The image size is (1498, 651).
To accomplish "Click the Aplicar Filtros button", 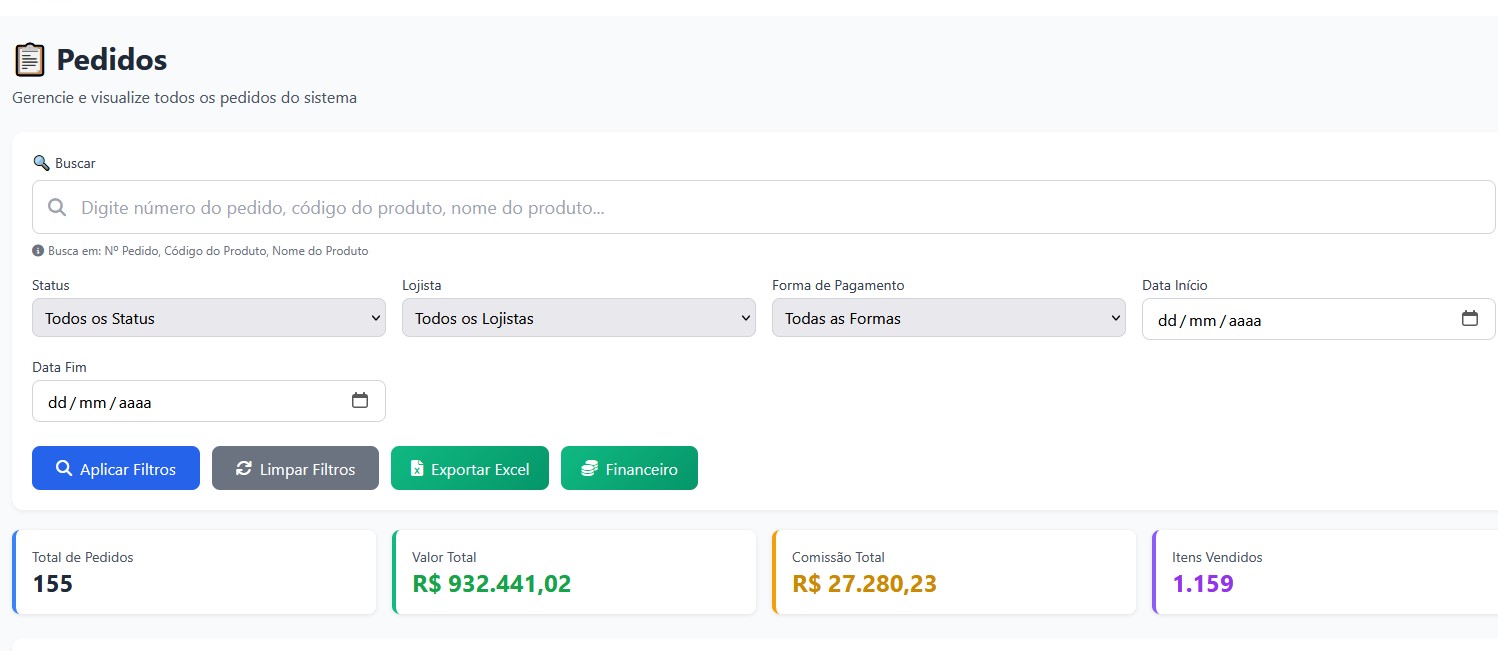I will pos(115,467).
